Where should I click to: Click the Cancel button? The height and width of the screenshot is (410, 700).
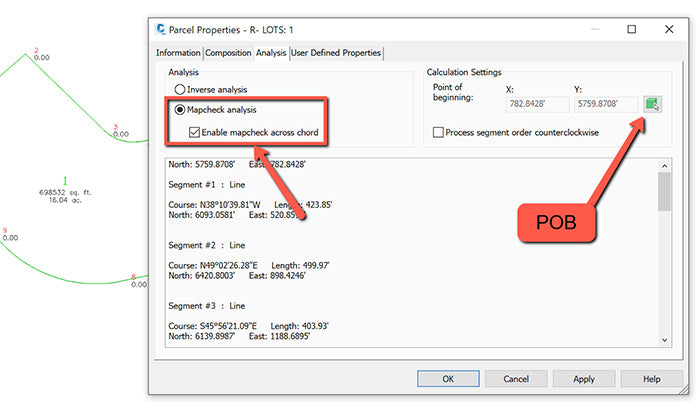click(x=516, y=379)
